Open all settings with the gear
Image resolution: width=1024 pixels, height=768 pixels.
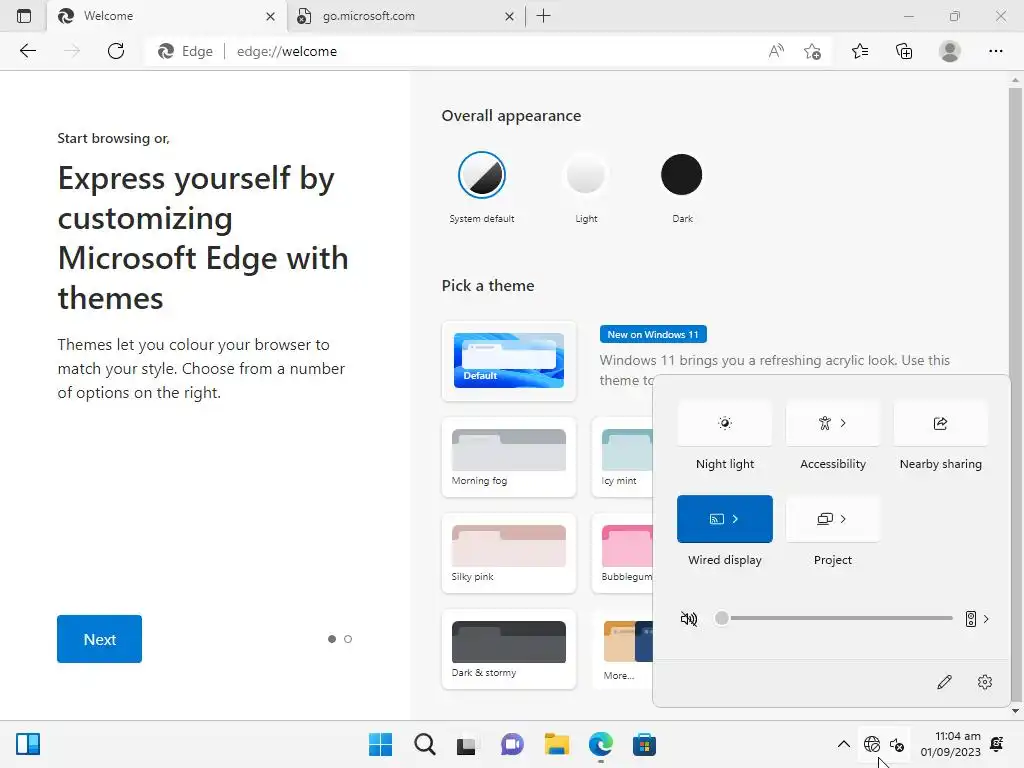(985, 682)
